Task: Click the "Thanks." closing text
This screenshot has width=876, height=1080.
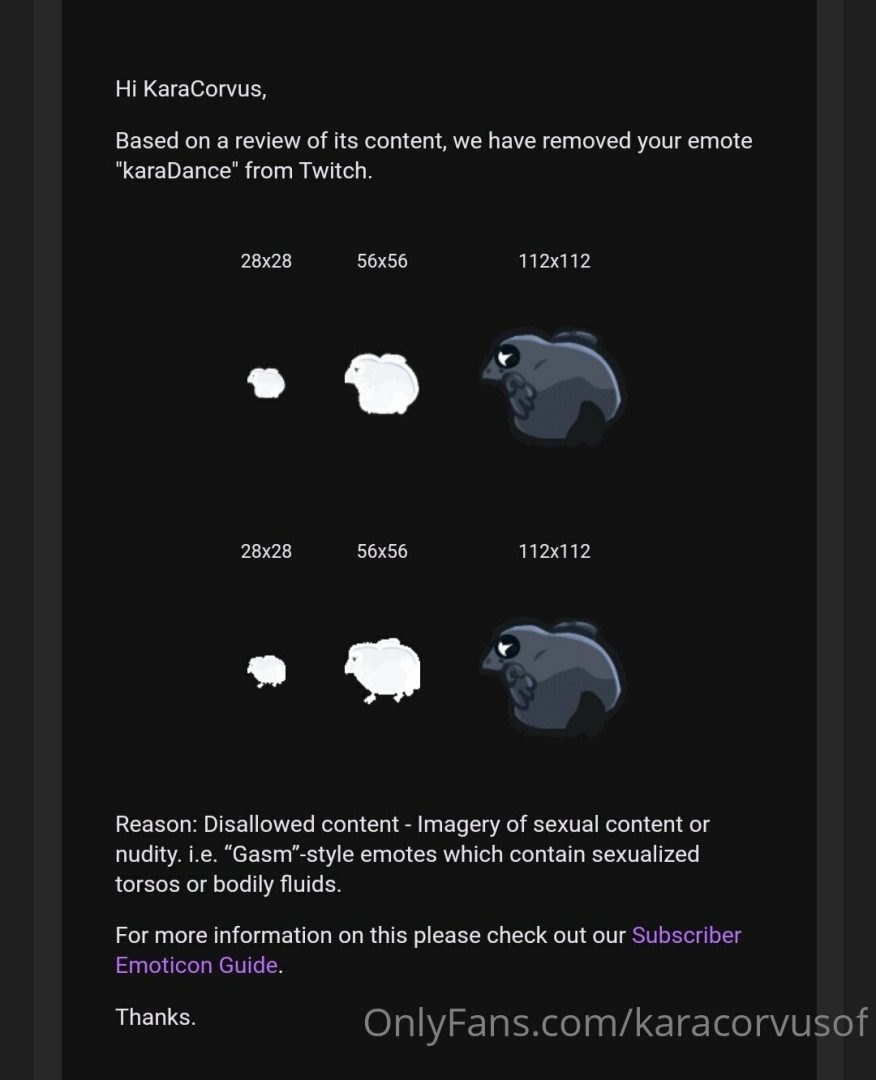Action: point(156,1017)
